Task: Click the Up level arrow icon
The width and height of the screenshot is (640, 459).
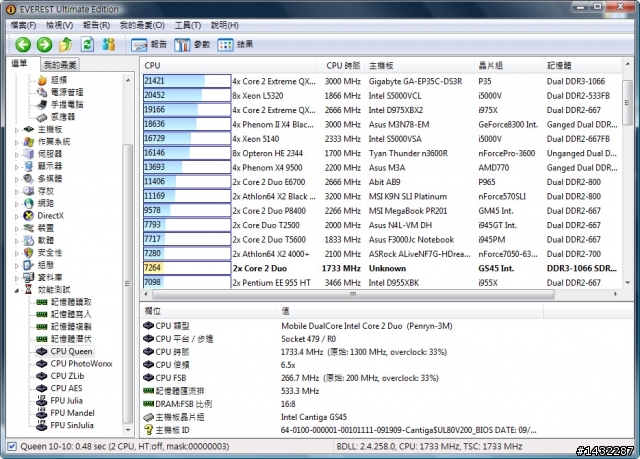Action: pos(66,44)
